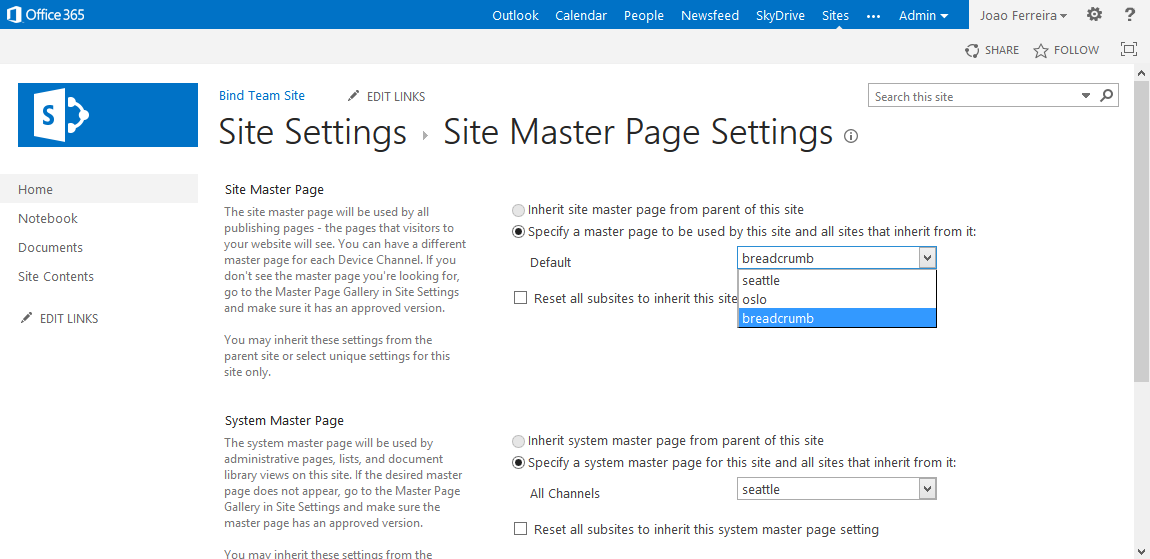Screen dimensions: 1150x559
Task: Choose breadcrumb in the dropdown list
Action: (x=837, y=318)
